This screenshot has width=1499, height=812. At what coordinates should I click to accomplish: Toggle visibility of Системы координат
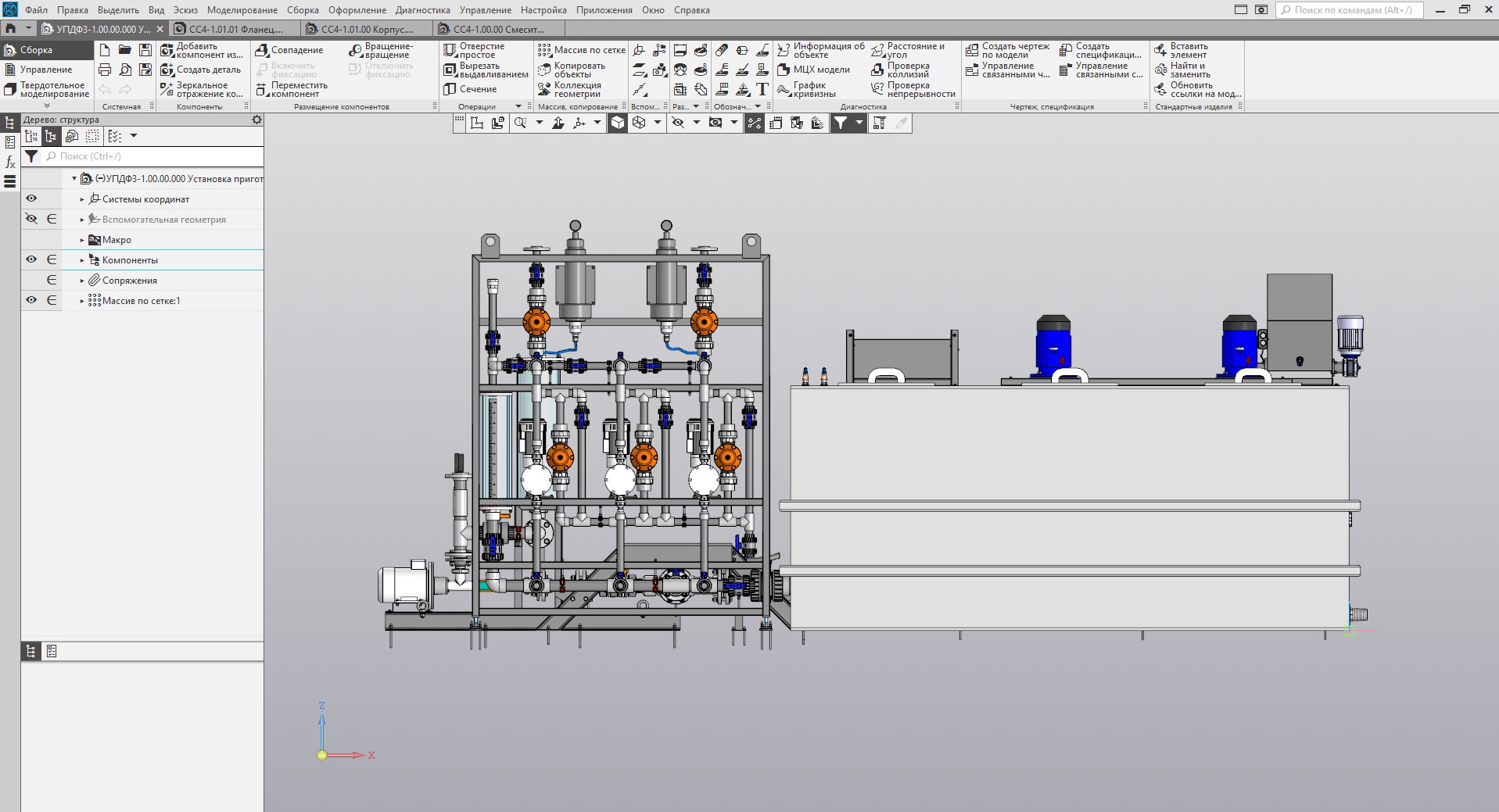coord(31,199)
